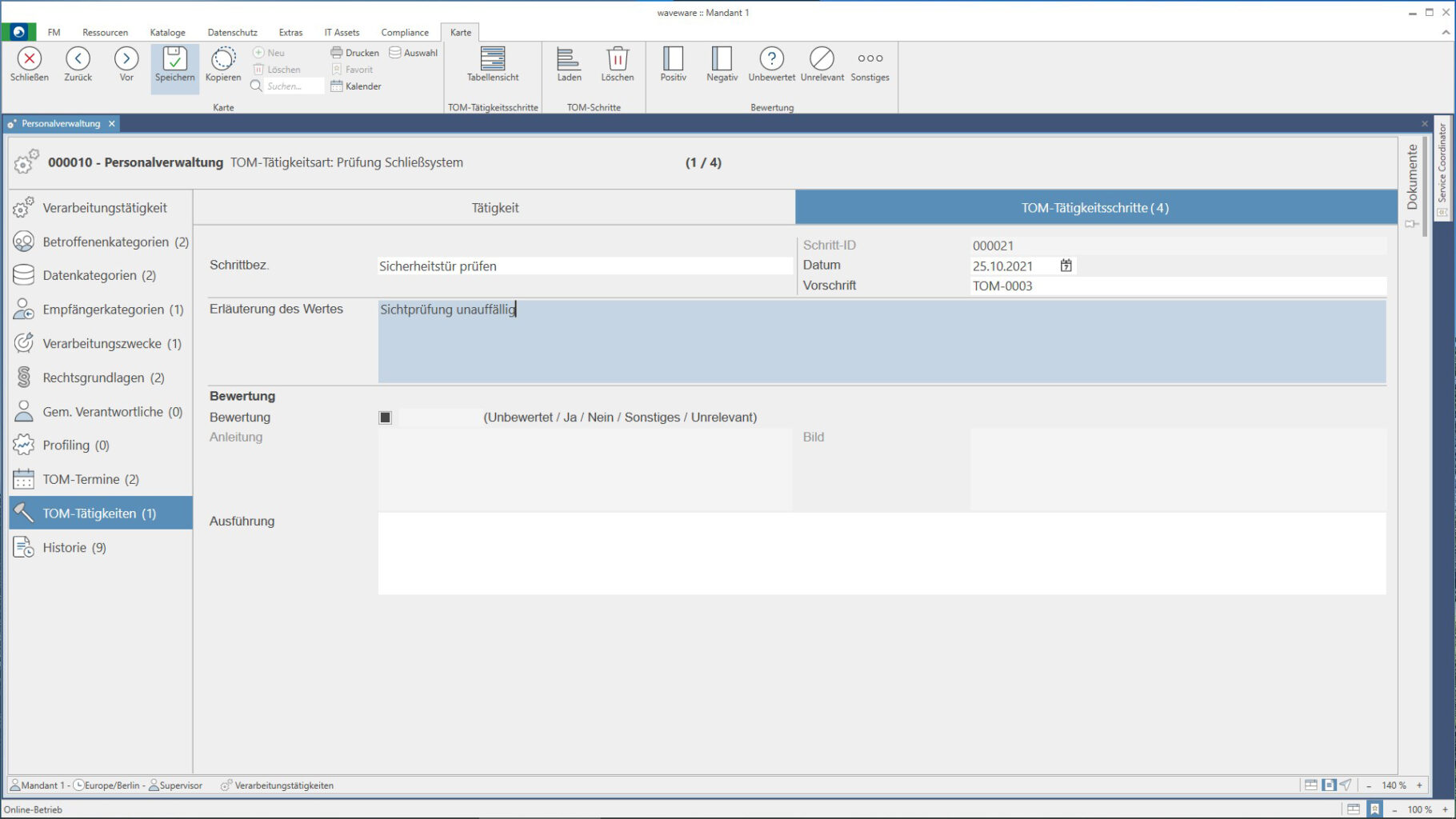Click zoom-in plus beside 140 %

point(1420,785)
